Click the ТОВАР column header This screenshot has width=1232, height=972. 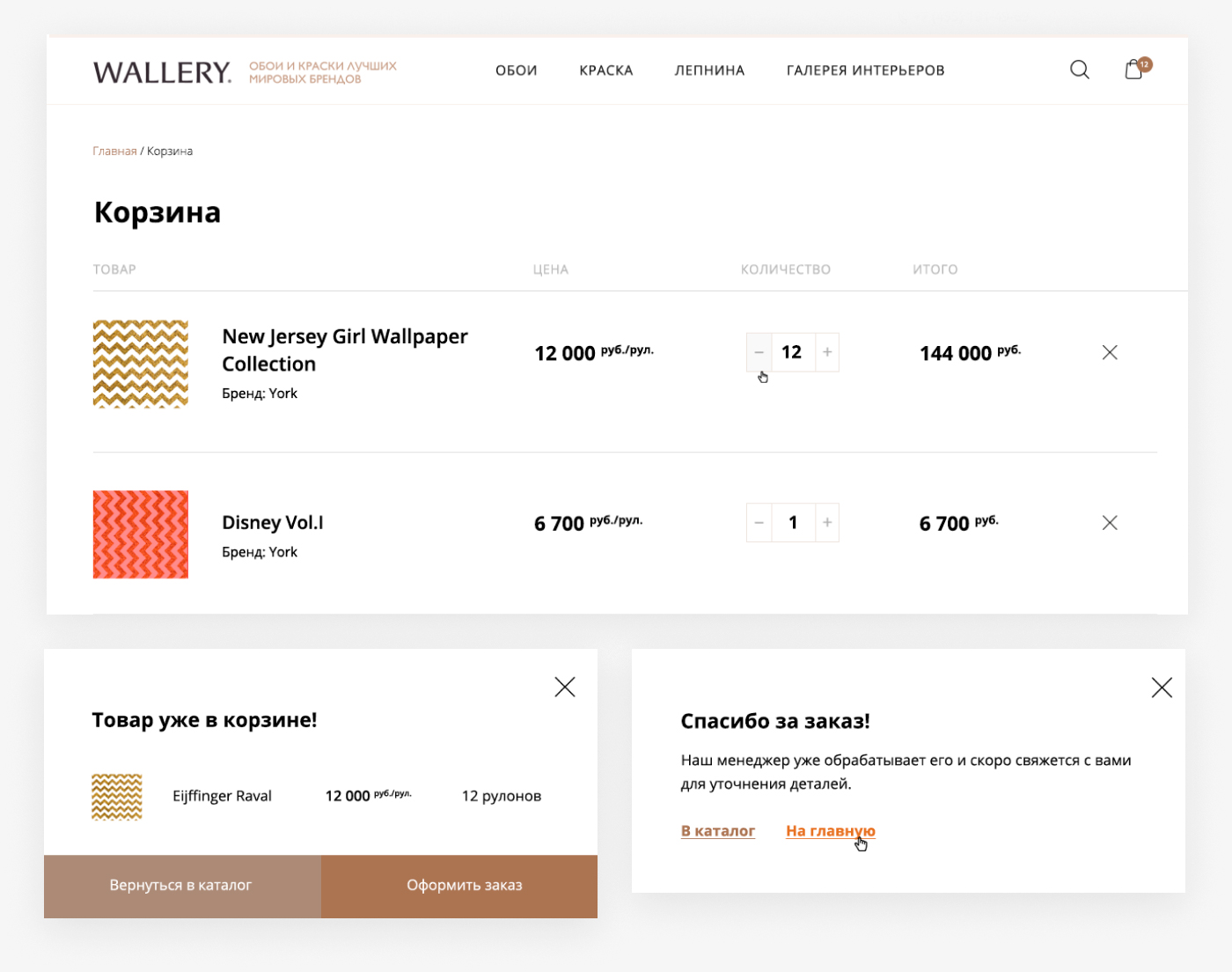[114, 269]
